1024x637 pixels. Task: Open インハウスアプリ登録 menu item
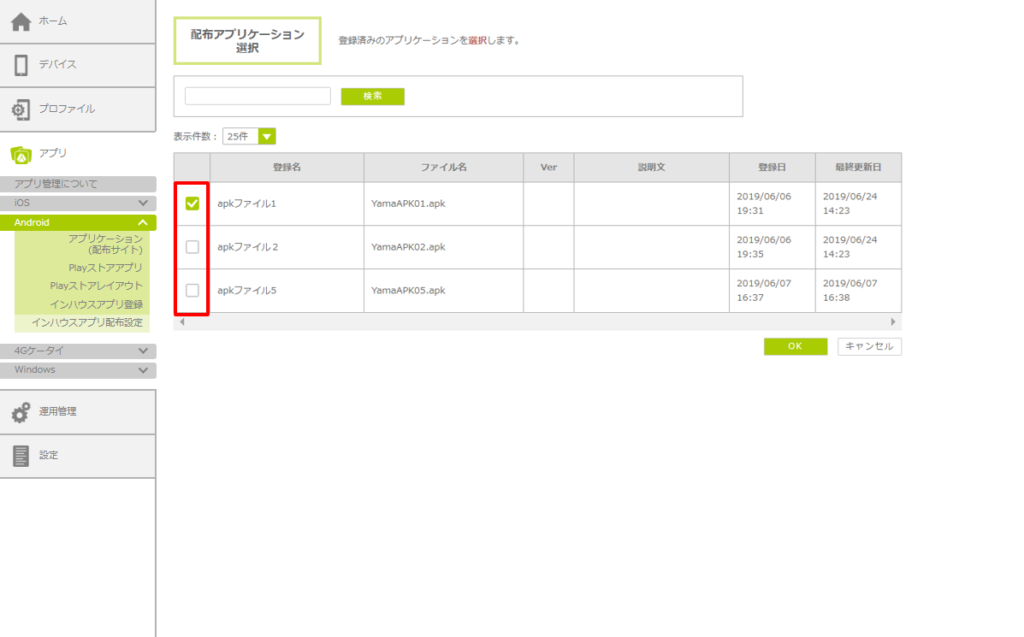96,304
